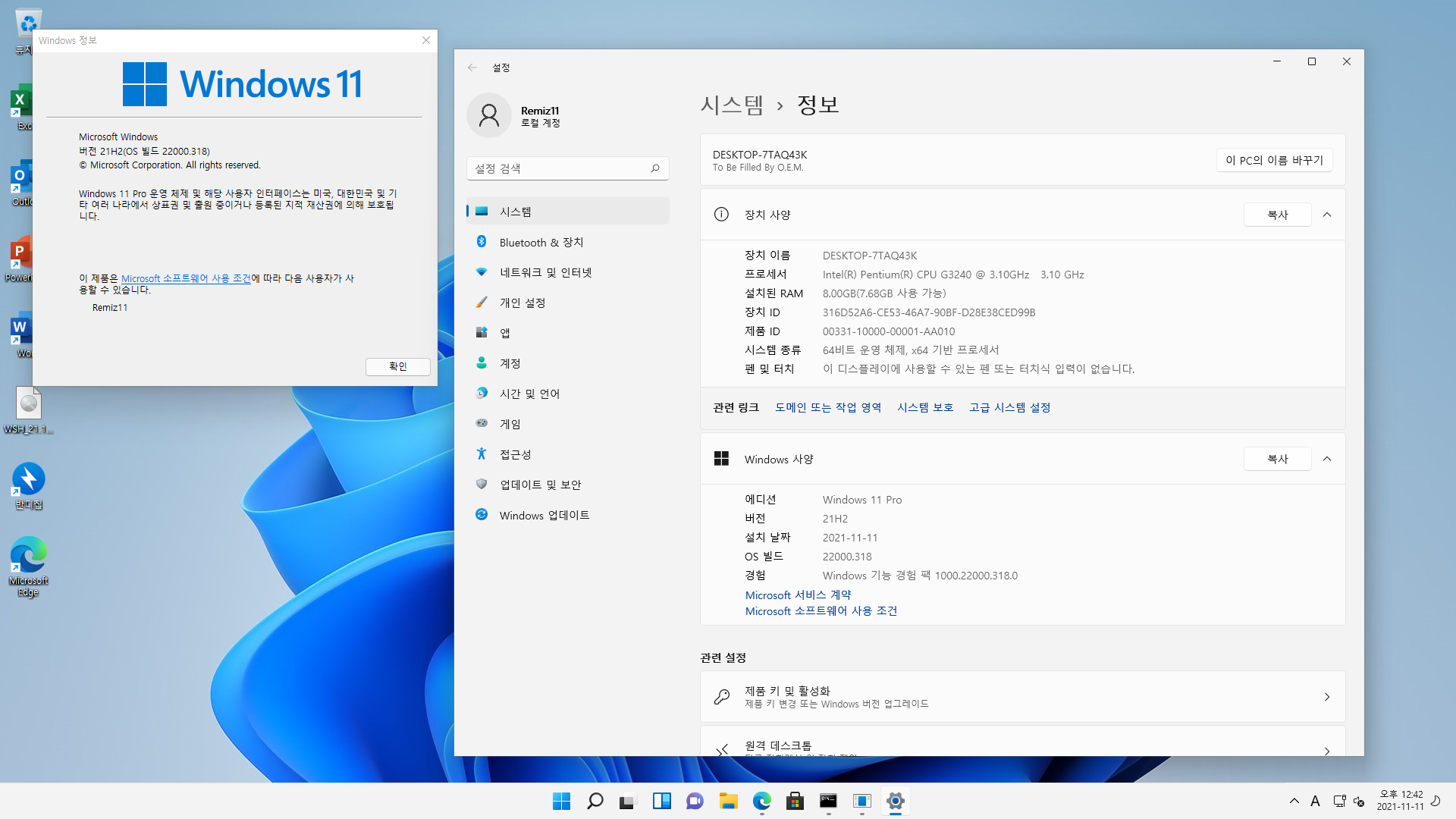
Task: Open Bluetooth & 장치 settings
Action: pyautogui.click(x=567, y=242)
